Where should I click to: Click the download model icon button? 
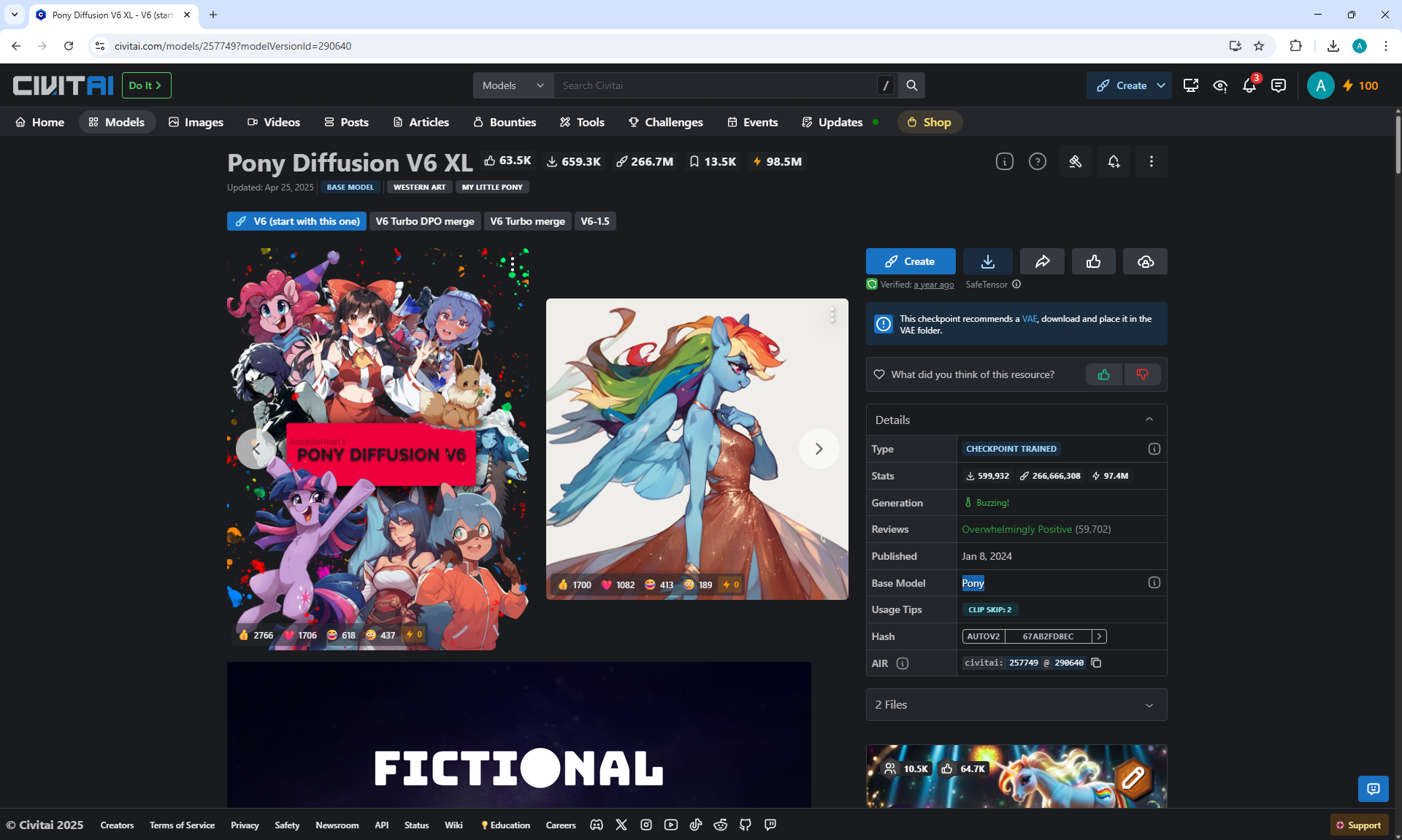(x=987, y=261)
